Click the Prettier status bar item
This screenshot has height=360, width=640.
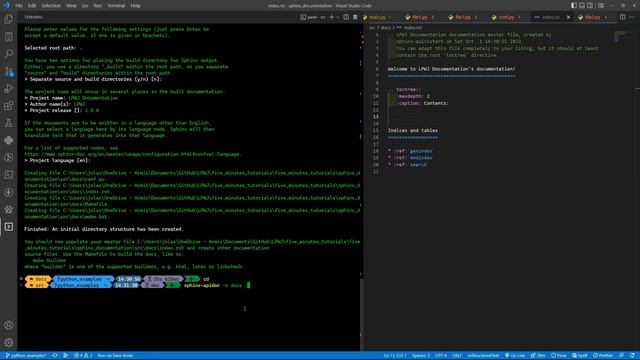pos(603,356)
